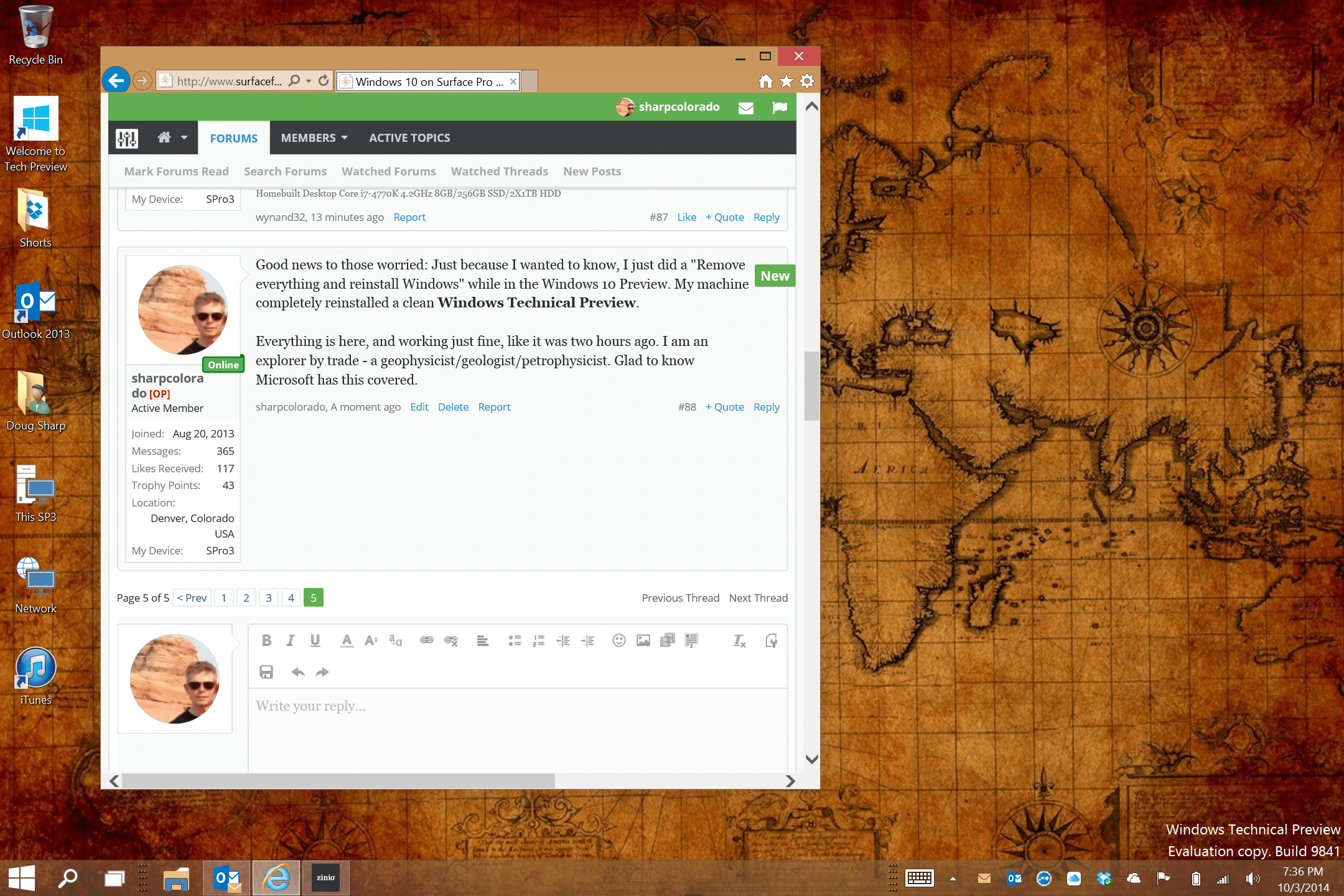Toggle BB code editor mode
Screen dimensions: 1344x896
[x=771, y=640]
